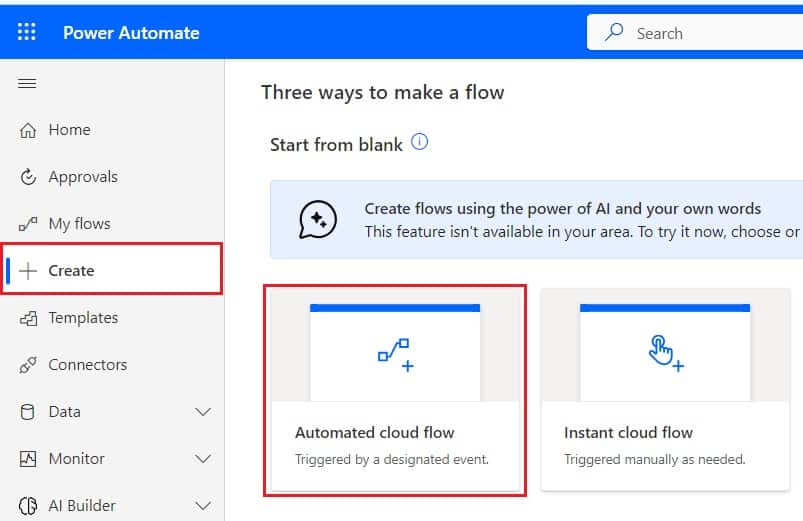Click 'Triggered by a designated event.' text
The image size is (803, 521).
(x=392, y=460)
